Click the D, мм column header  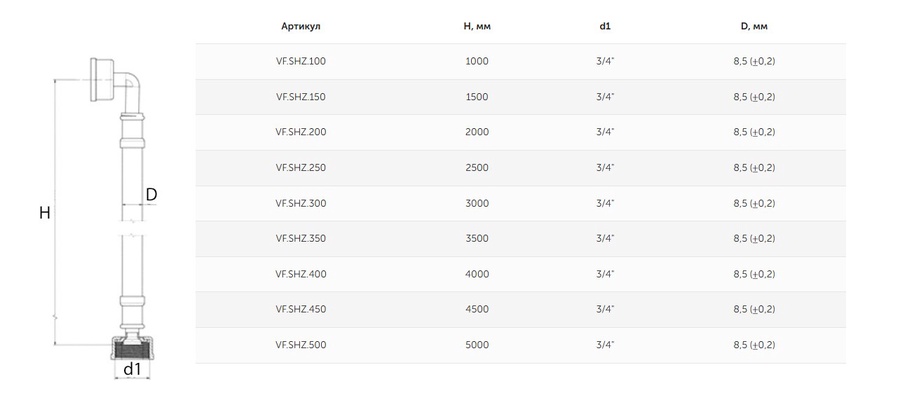754,26
